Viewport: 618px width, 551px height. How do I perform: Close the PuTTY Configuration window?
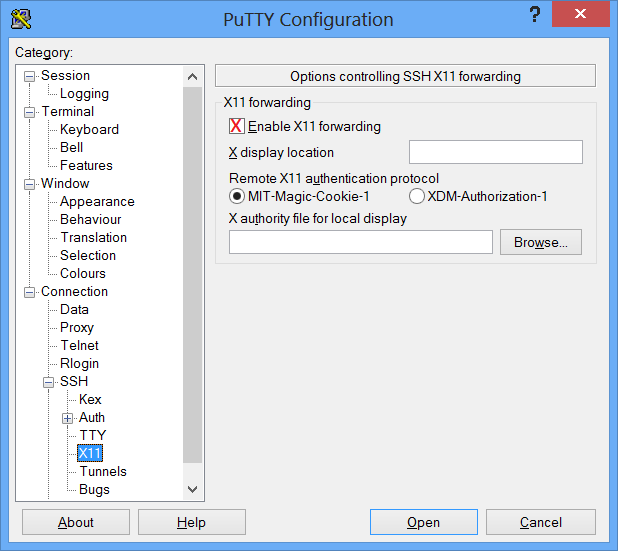[x=580, y=14]
